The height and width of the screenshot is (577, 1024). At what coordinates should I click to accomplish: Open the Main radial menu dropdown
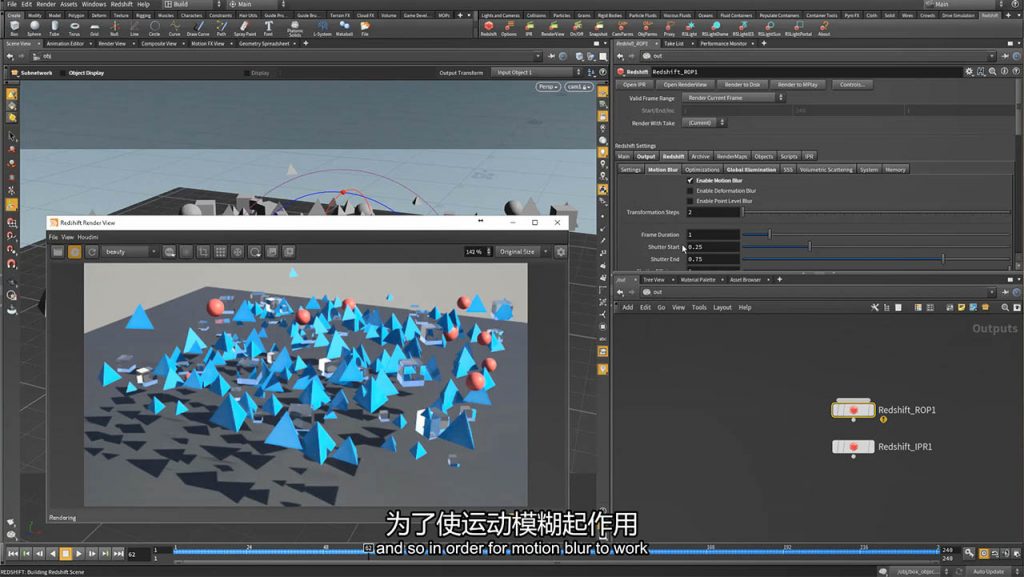coord(257,4)
